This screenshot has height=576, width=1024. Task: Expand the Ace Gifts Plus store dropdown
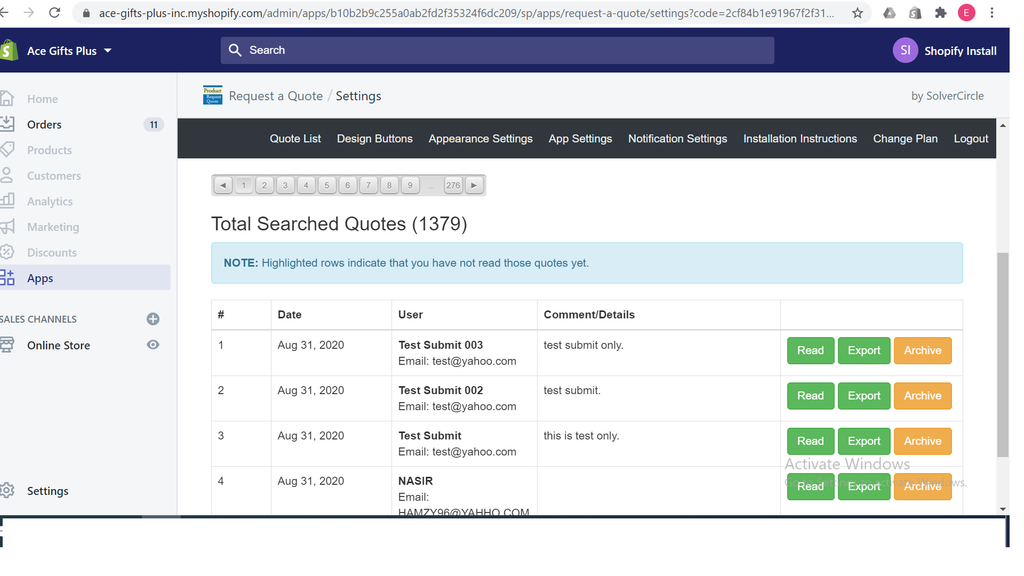pyautogui.click(x=108, y=50)
